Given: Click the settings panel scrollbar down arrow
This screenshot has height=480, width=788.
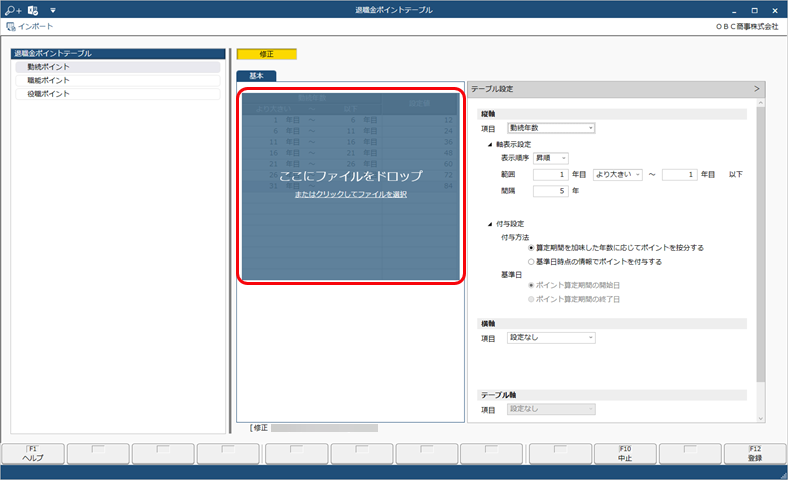Looking at the screenshot, I should pos(760,418).
